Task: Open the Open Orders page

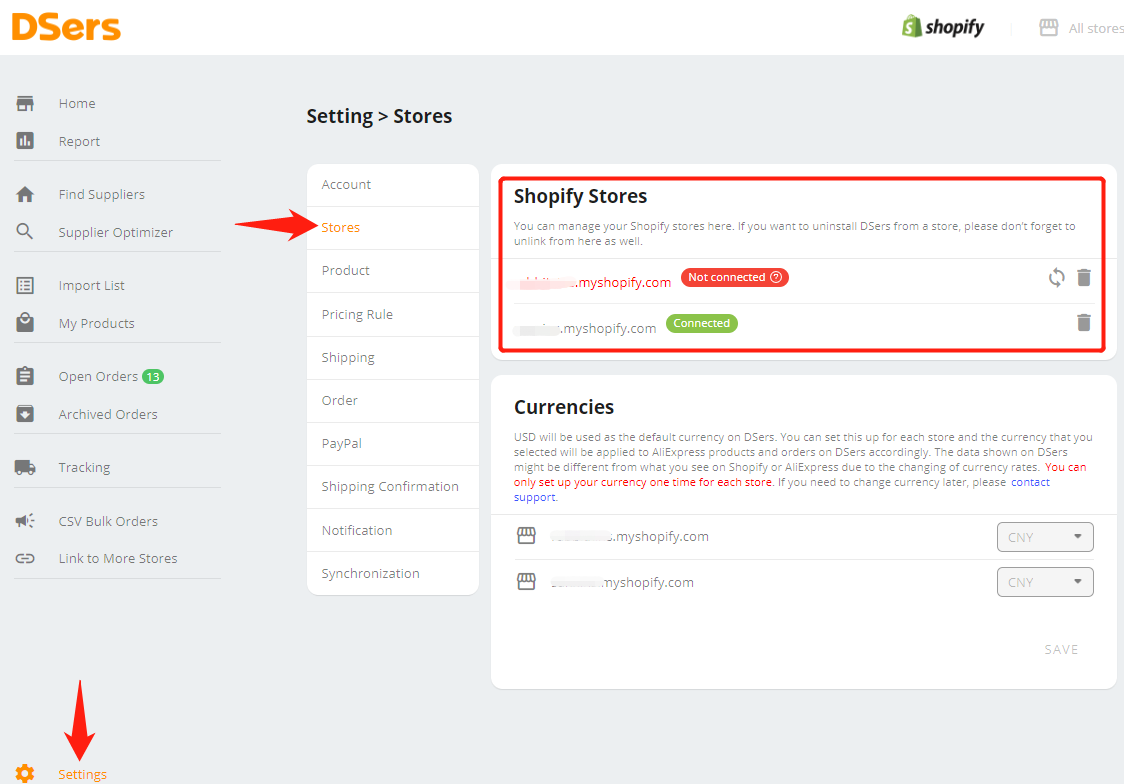Action: point(98,376)
